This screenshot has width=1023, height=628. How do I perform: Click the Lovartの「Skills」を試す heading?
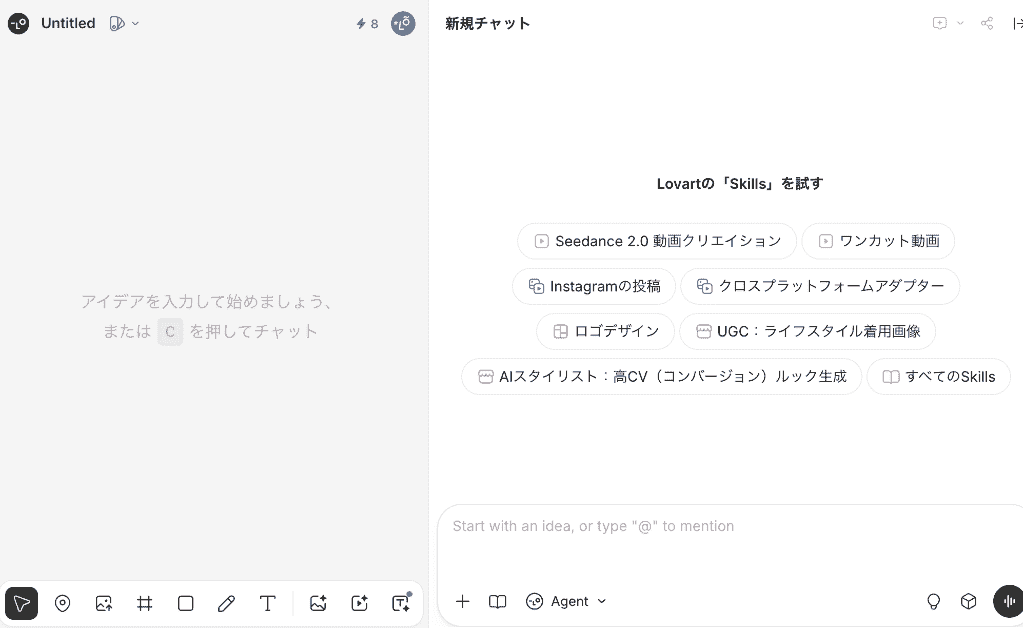(x=740, y=184)
